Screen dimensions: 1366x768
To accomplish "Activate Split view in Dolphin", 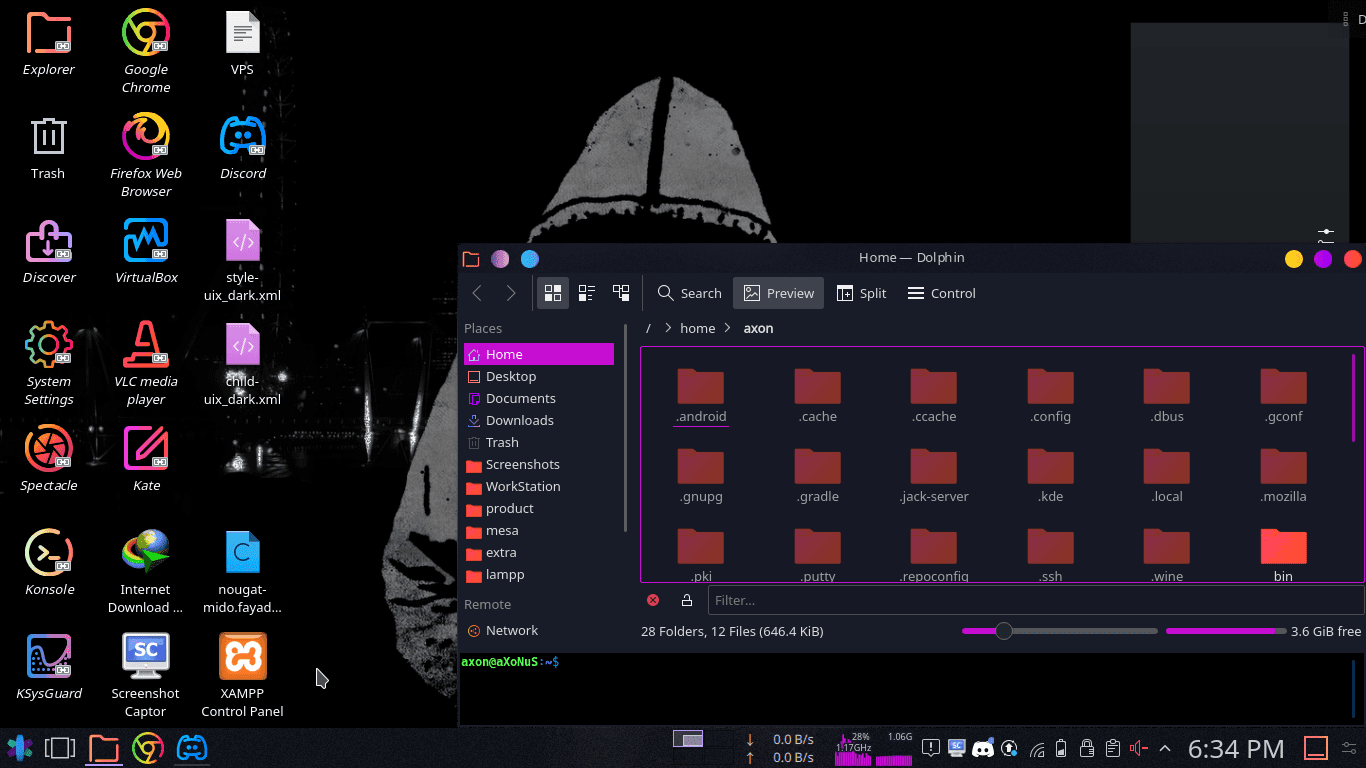I will [861, 293].
